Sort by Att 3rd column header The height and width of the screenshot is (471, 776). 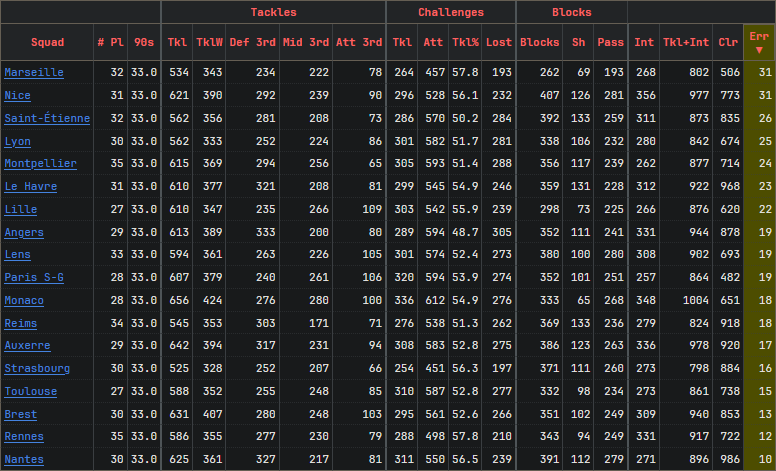[359, 43]
